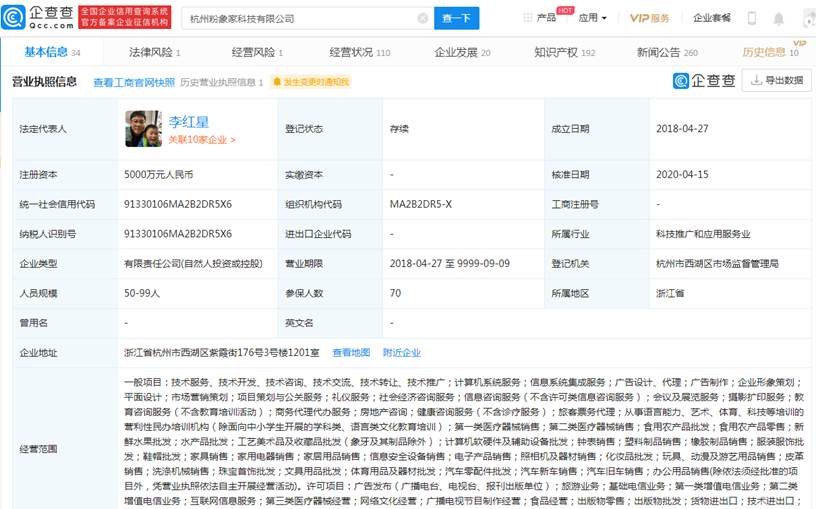This screenshot has height=509, width=816.
Task: Click the Qcc.com logo icon
Action: point(14,17)
